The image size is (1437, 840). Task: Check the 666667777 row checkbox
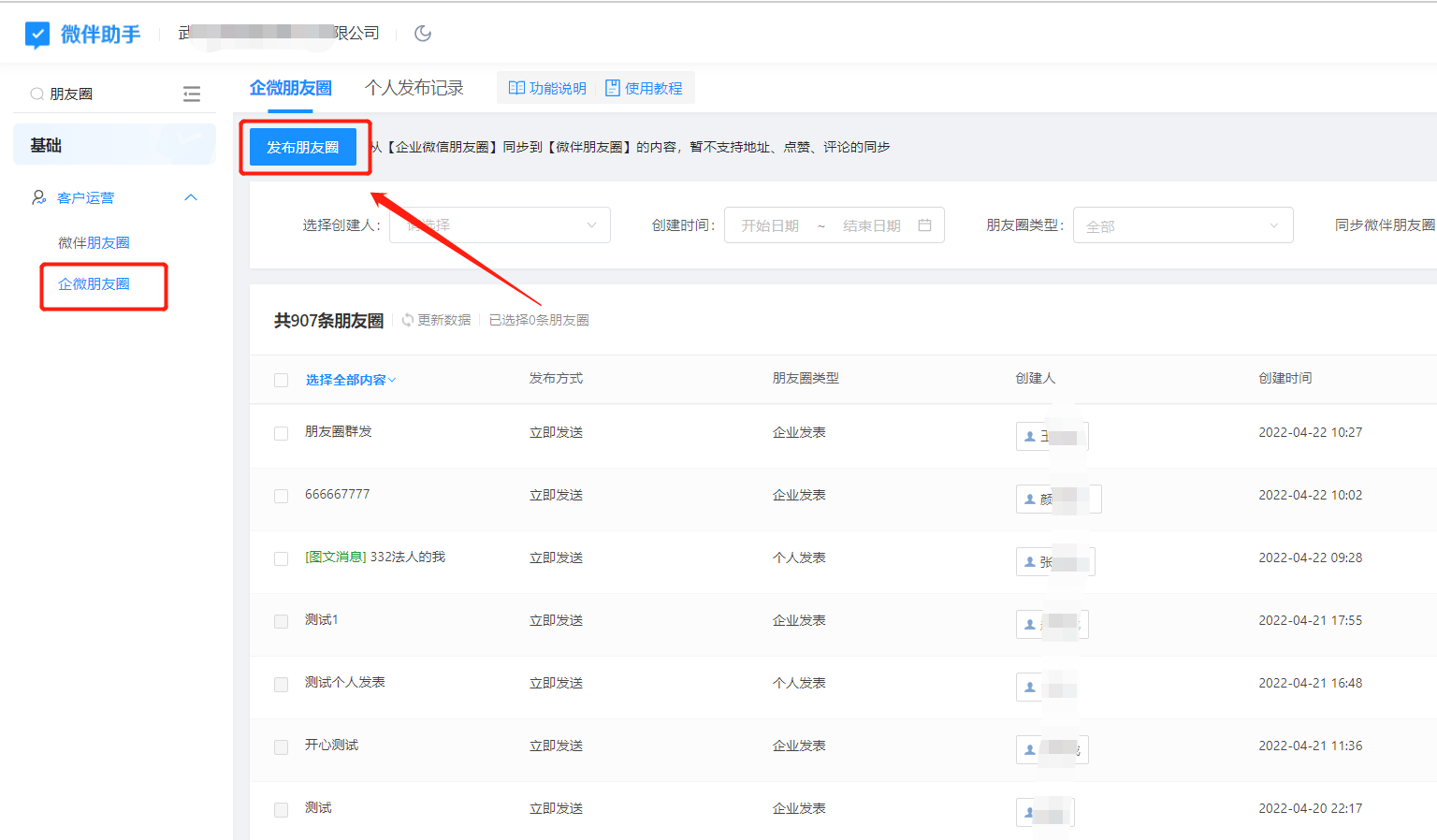tap(281, 496)
